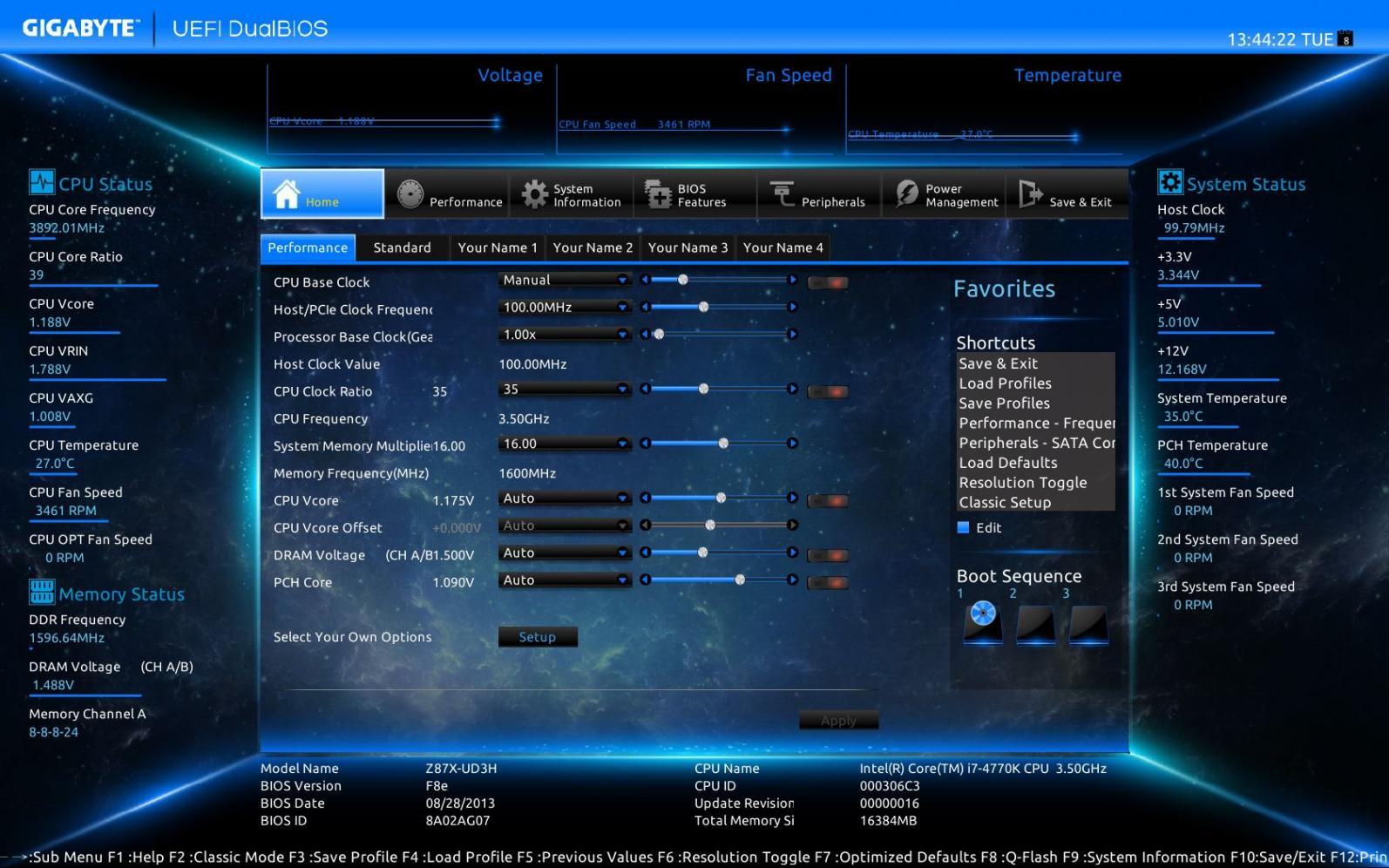Check the Edit box under Shortcuts

point(963,527)
